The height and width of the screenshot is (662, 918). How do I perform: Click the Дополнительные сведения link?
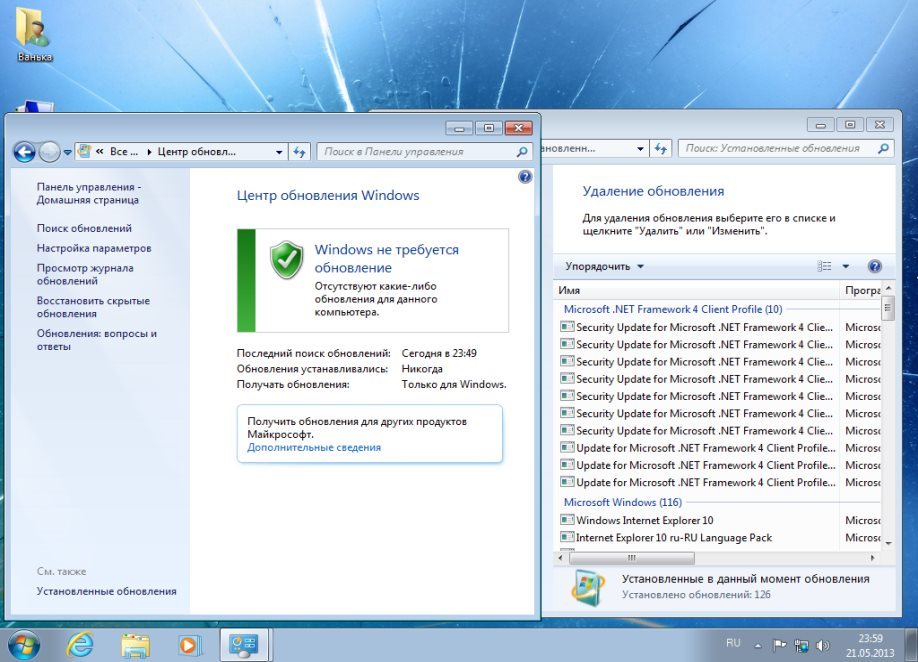pos(314,447)
